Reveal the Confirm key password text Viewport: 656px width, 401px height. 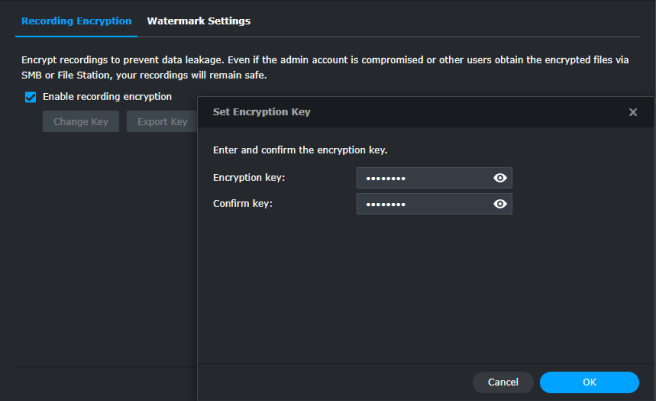[x=501, y=204]
